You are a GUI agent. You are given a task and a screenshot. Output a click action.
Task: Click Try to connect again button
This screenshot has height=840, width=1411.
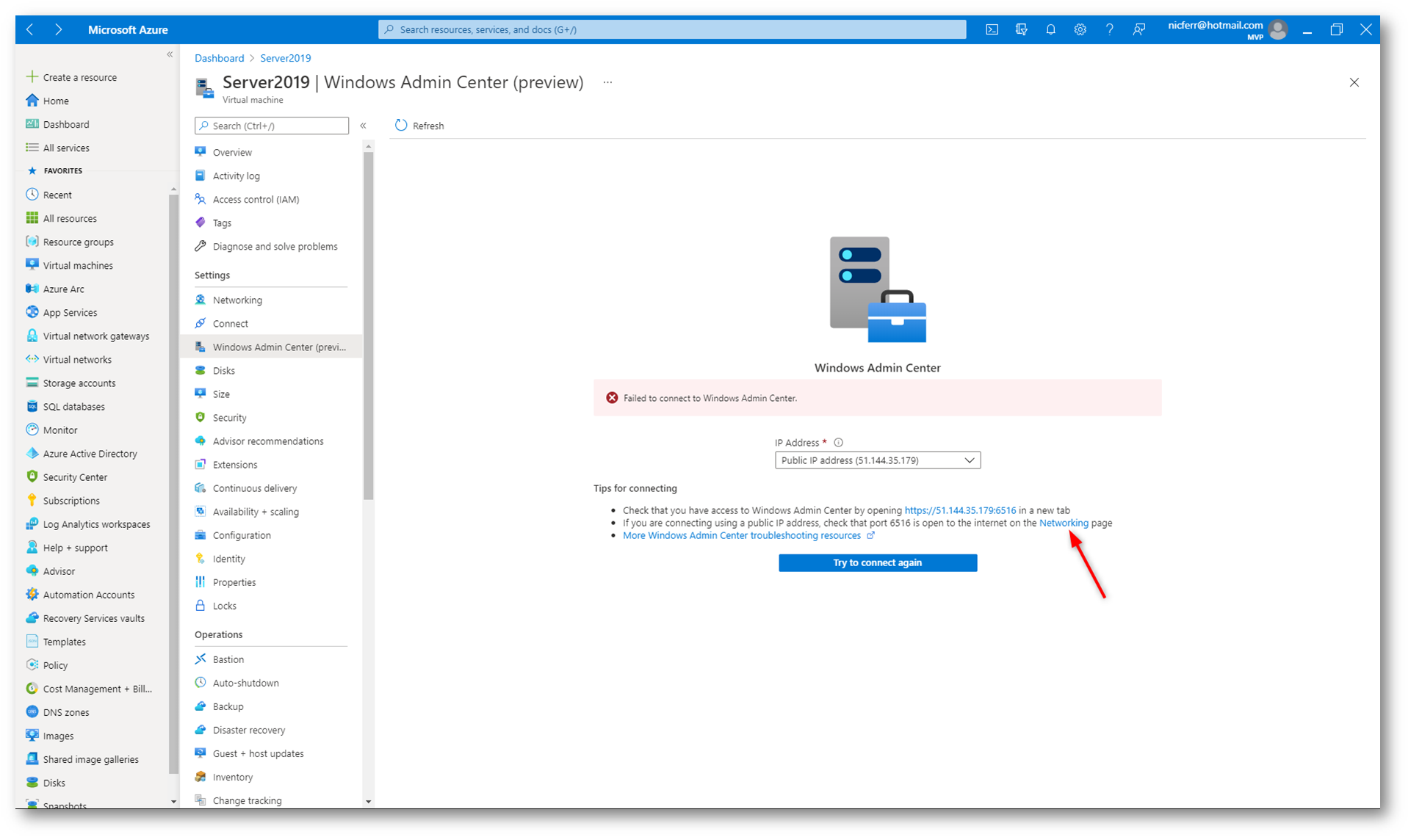[x=878, y=562]
